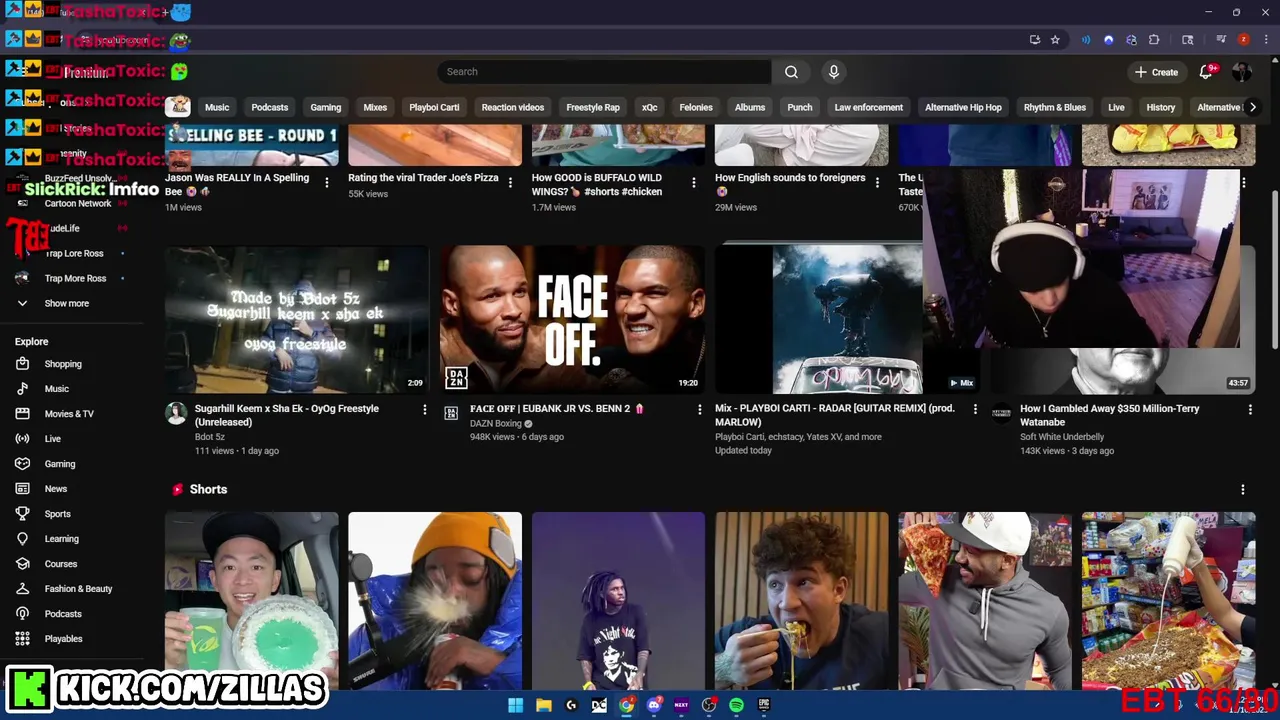The height and width of the screenshot is (720, 1280).
Task: Open the Podcasts icon in the Explore sidebar
Action: [x=22, y=614]
